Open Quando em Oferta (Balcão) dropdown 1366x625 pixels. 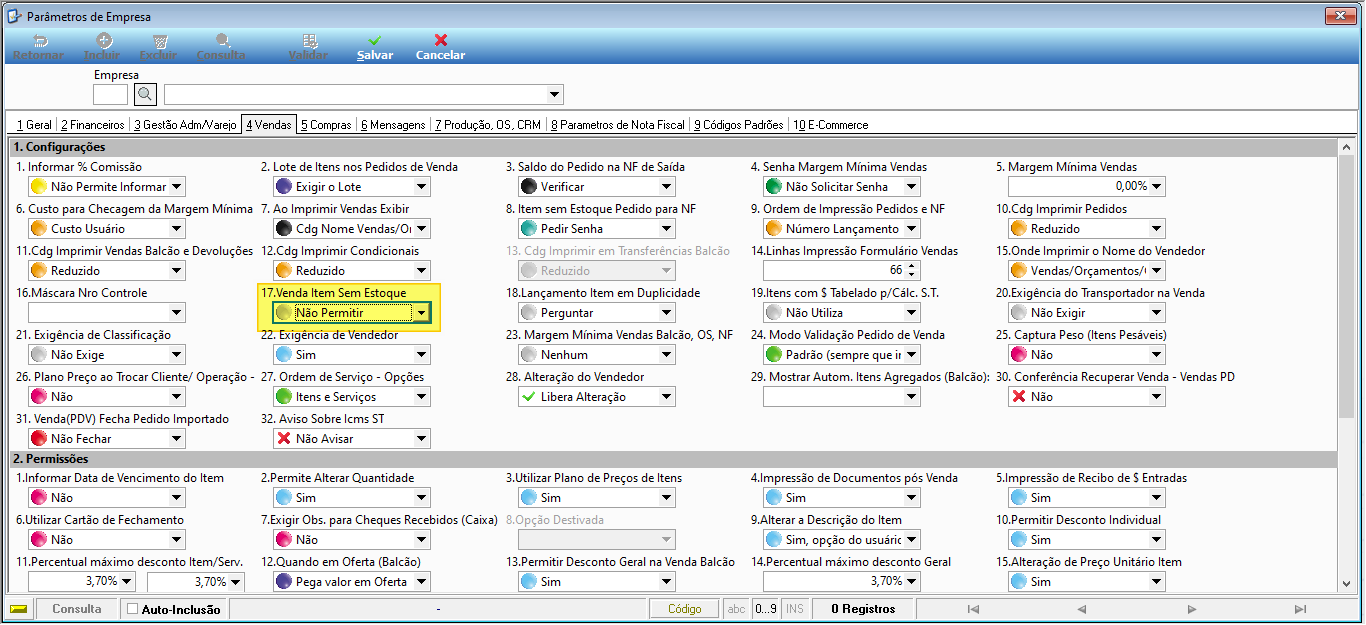[421, 582]
